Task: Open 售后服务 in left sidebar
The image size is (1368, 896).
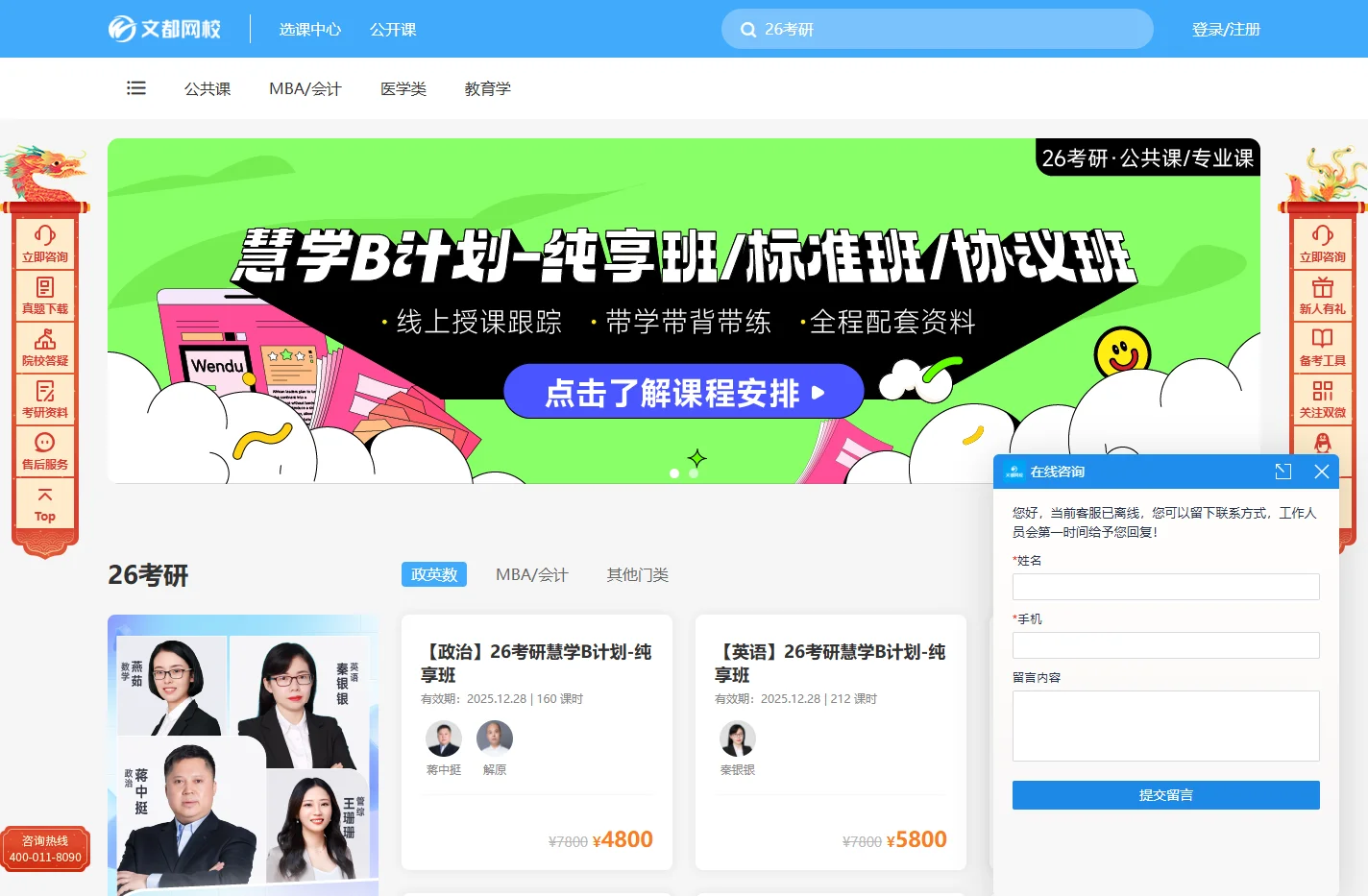Action: pyautogui.click(x=45, y=451)
